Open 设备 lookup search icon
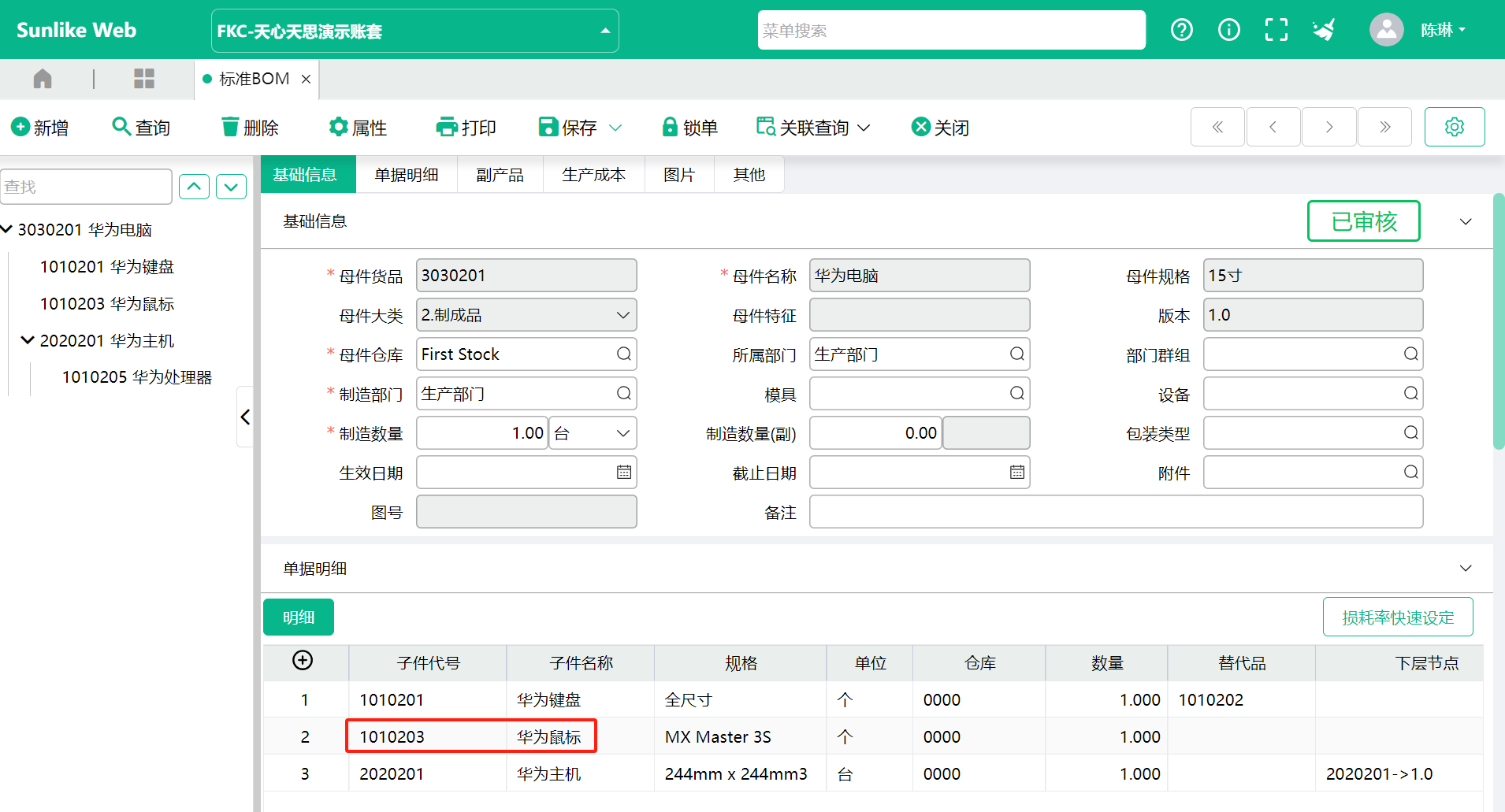Viewport: 1505px width, 812px height. (x=1410, y=394)
